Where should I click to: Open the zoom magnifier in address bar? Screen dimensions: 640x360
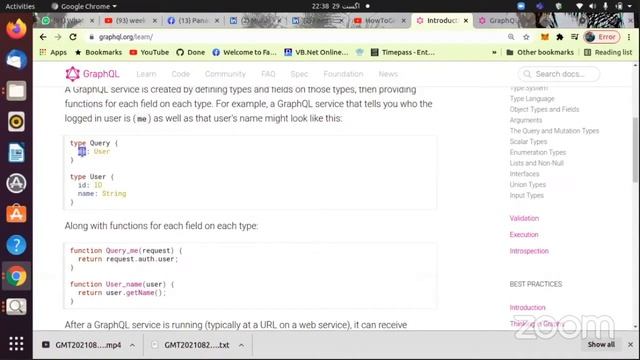(x=511, y=37)
